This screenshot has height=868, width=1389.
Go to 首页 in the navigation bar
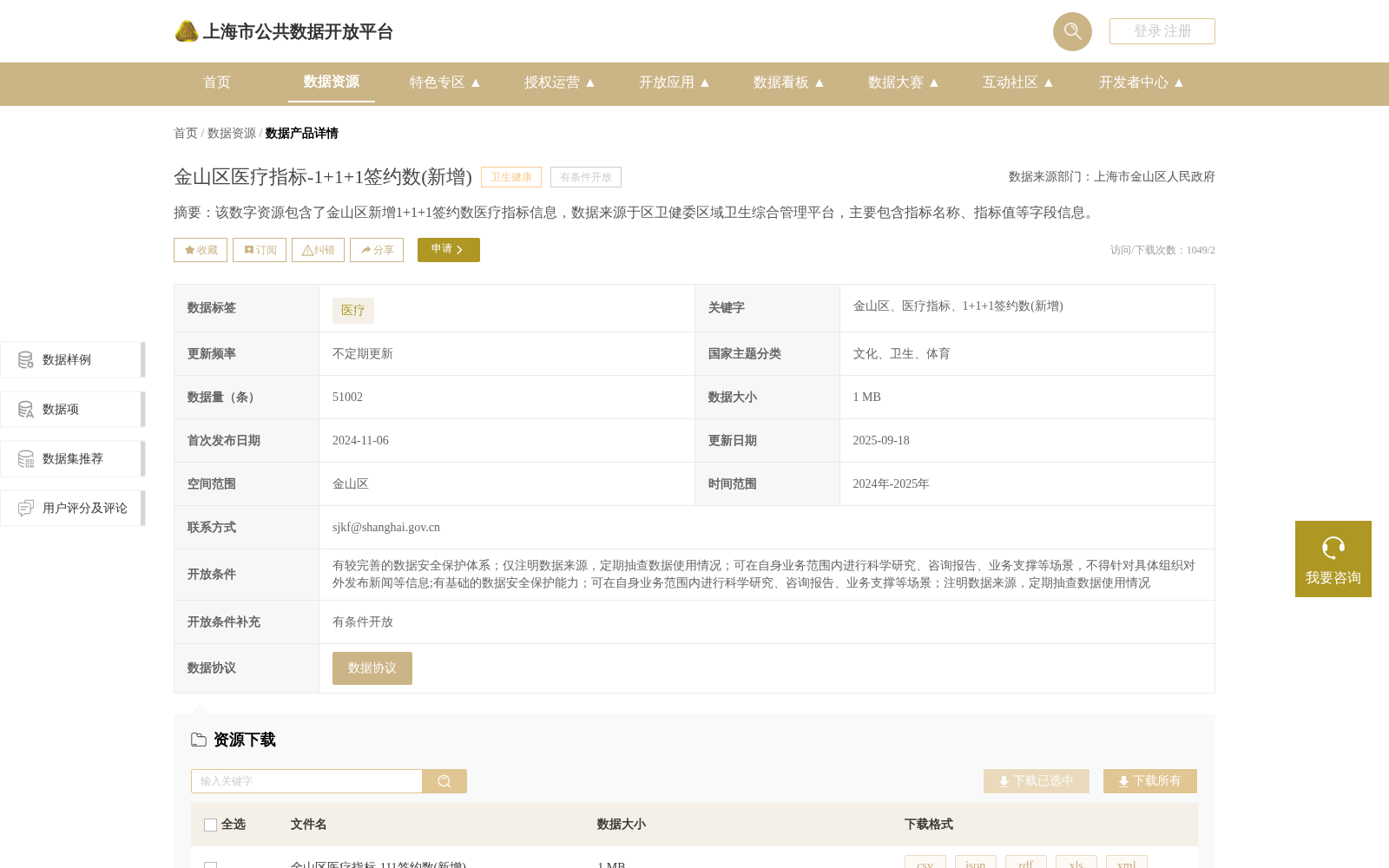(x=217, y=82)
